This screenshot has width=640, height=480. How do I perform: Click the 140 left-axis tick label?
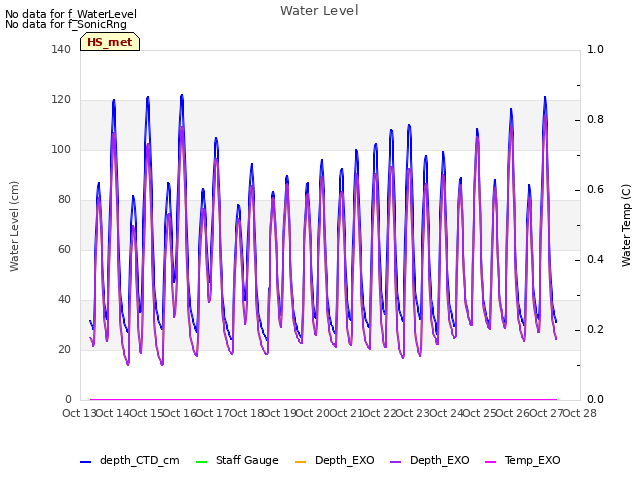coord(61,49)
